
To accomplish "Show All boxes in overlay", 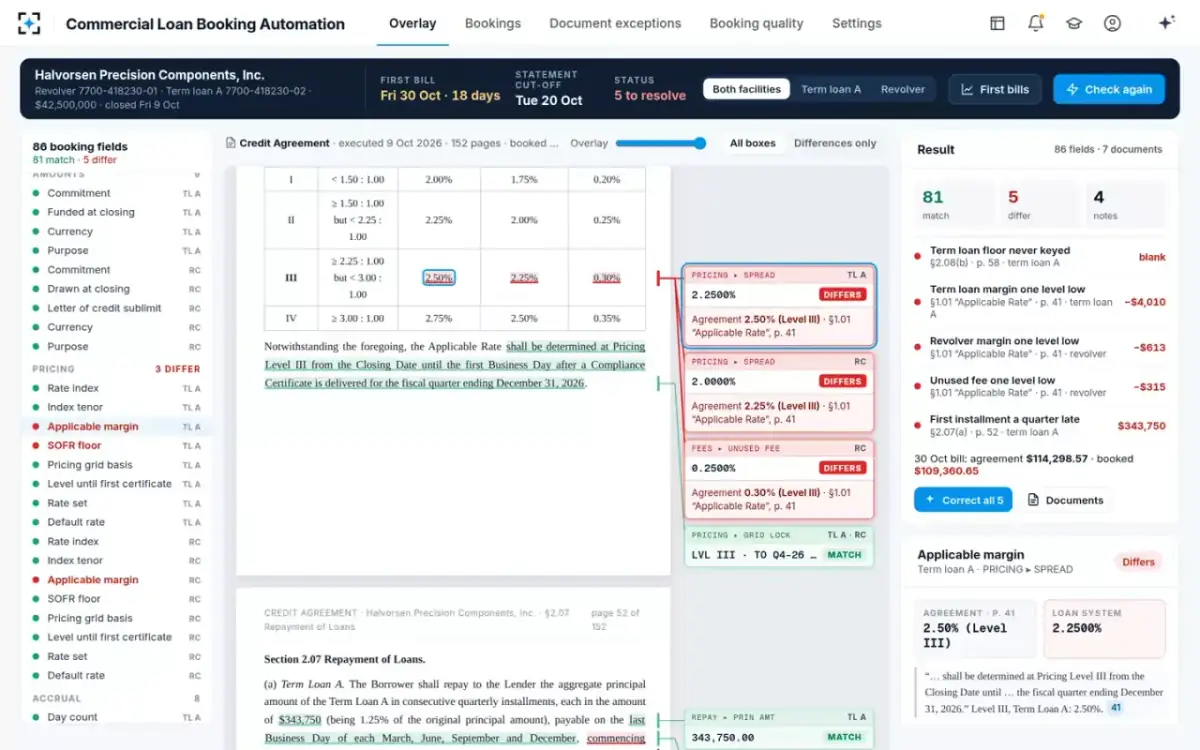I will point(752,143).
